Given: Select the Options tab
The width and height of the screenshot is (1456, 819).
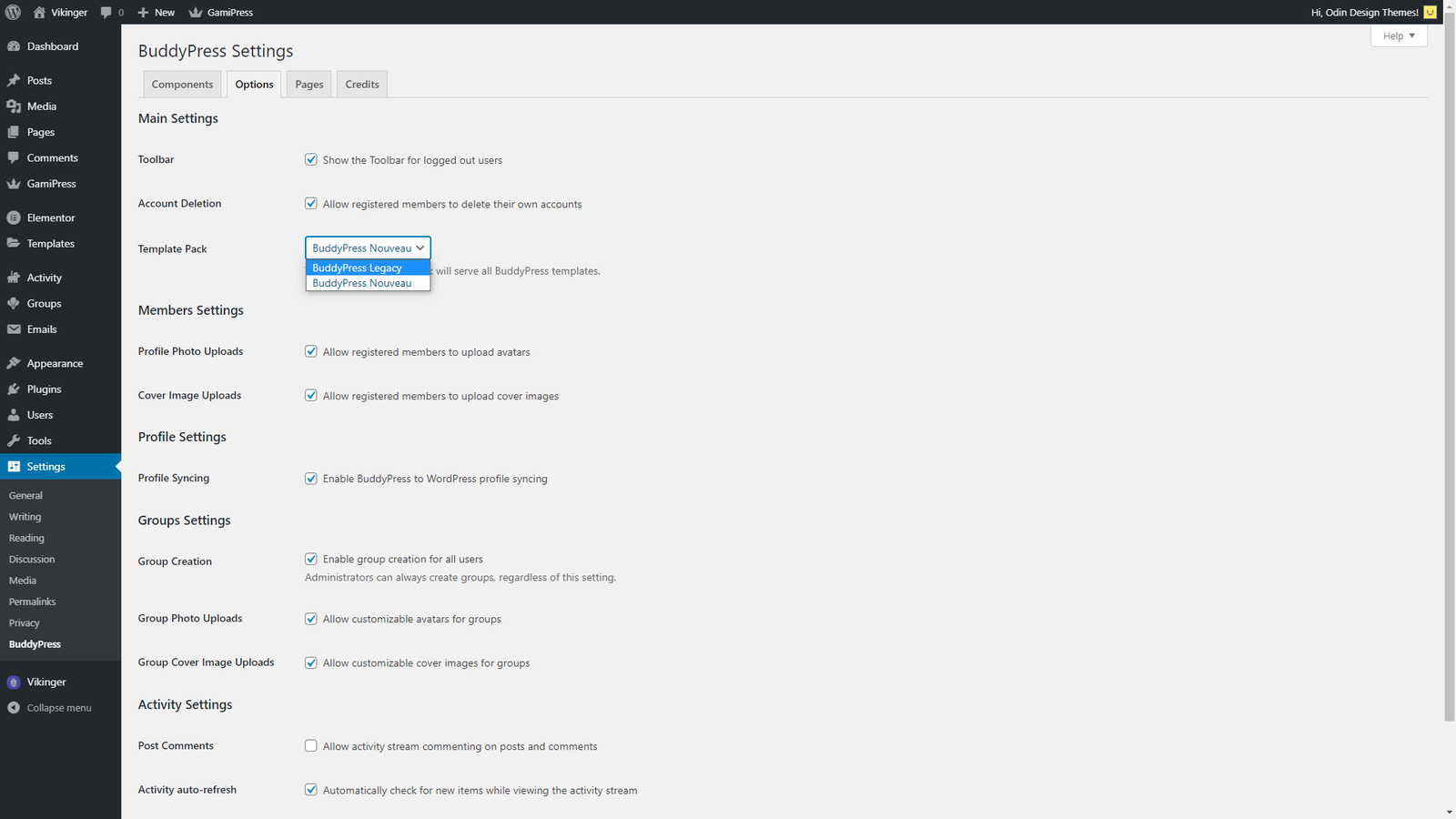Looking at the screenshot, I should (254, 84).
